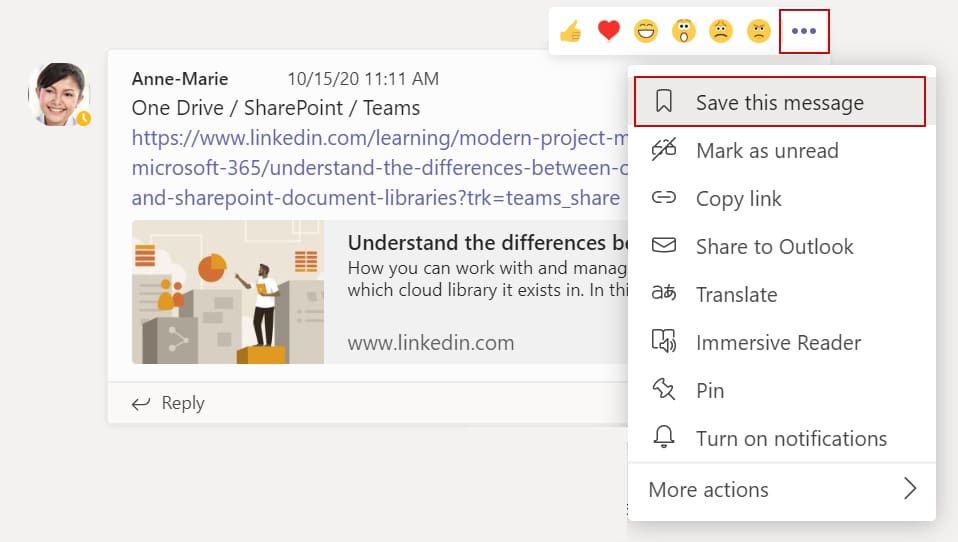Image resolution: width=958 pixels, height=542 pixels.
Task: Click Anne-Marie's profile picture
Action: (x=59, y=94)
